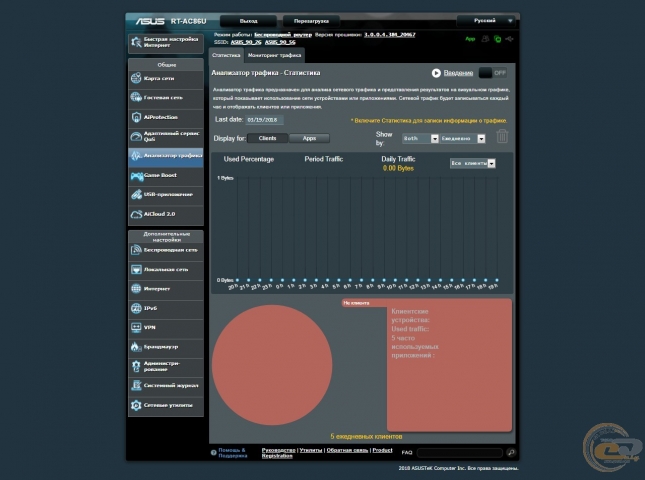The height and width of the screenshot is (480, 645).
Task: Switch to the Статистика tab
Action: tap(226, 55)
